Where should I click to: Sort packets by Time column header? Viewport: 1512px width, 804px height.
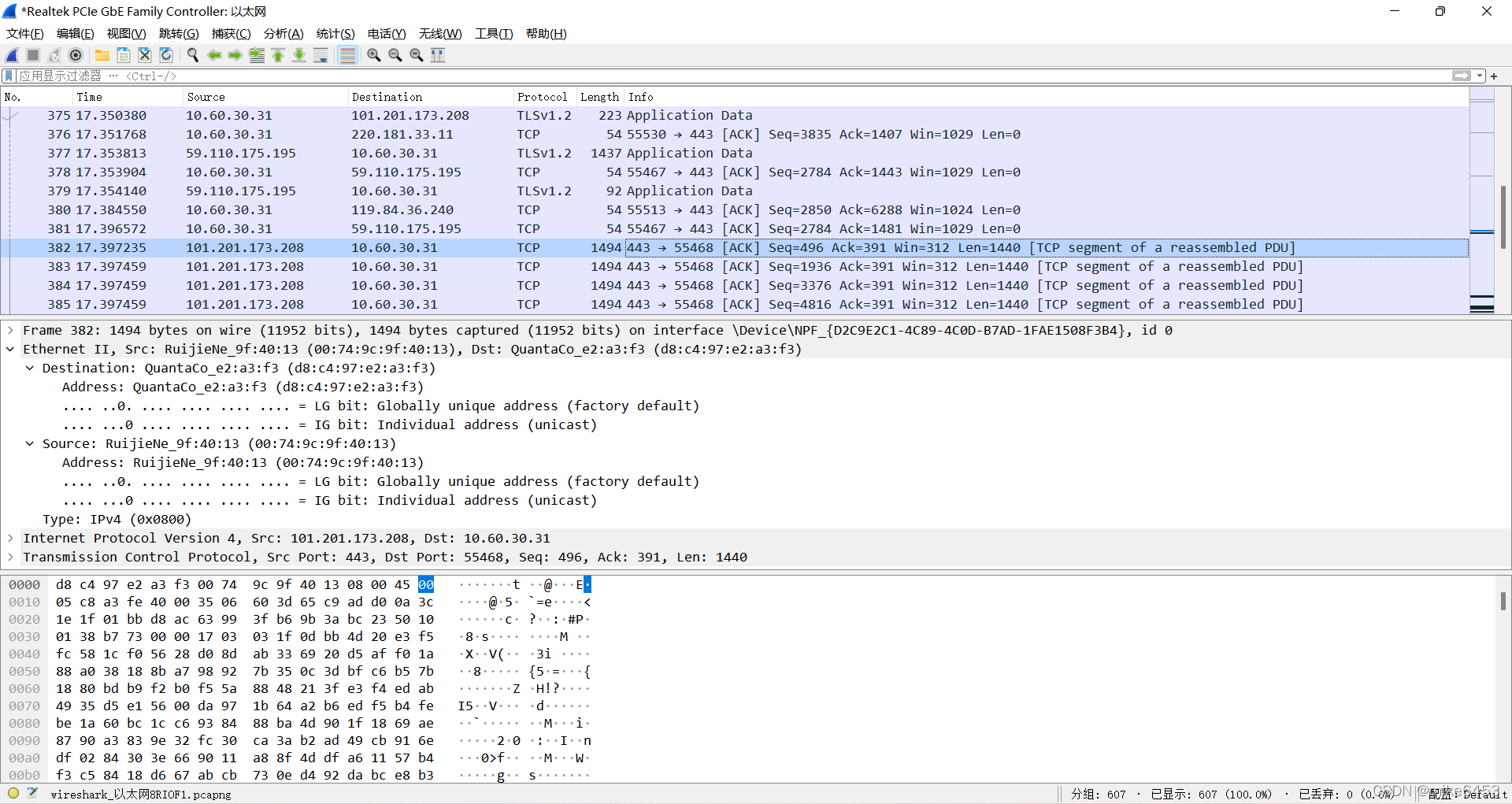click(x=128, y=97)
